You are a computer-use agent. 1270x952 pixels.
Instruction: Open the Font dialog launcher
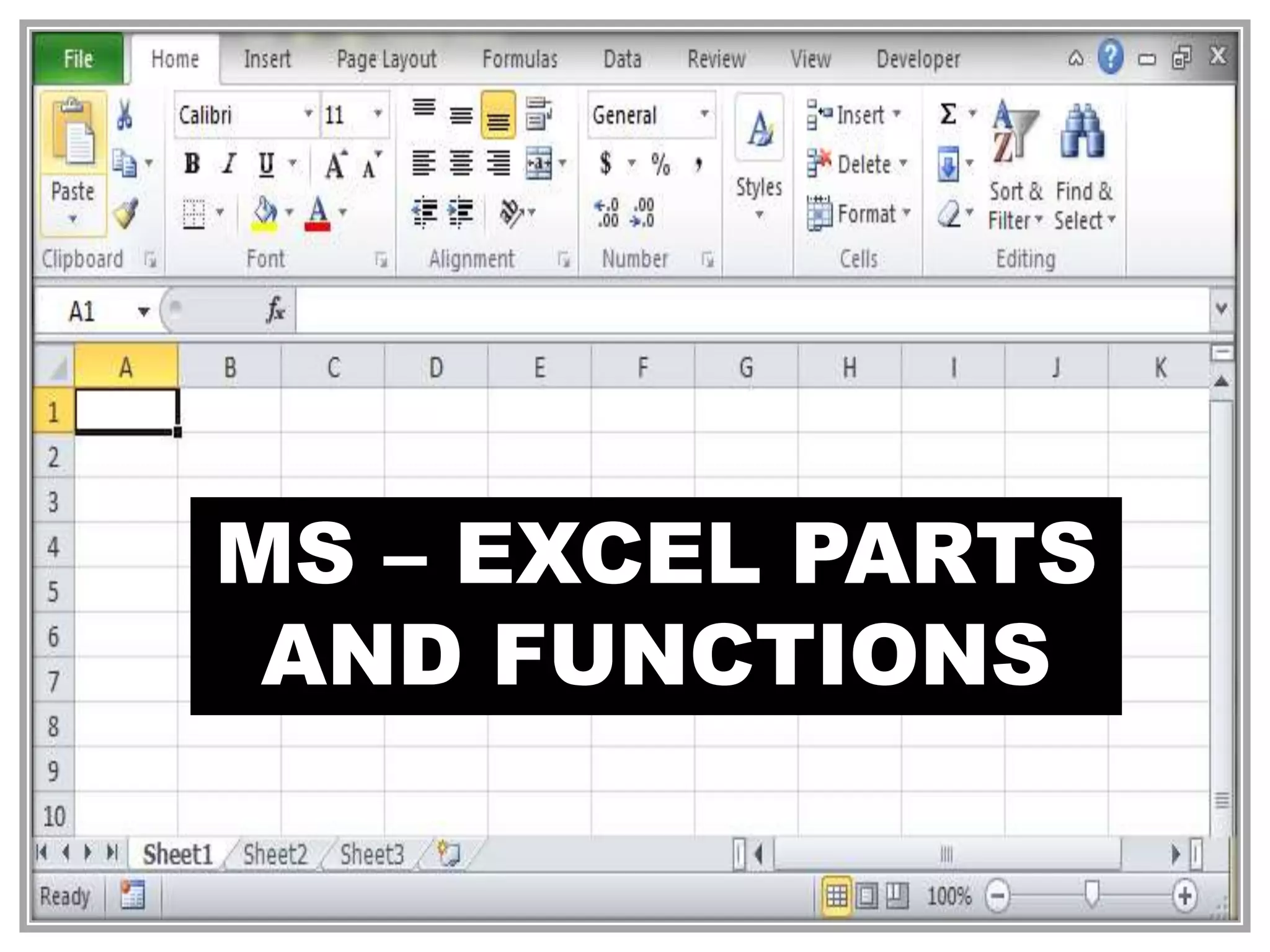tap(381, 260)
